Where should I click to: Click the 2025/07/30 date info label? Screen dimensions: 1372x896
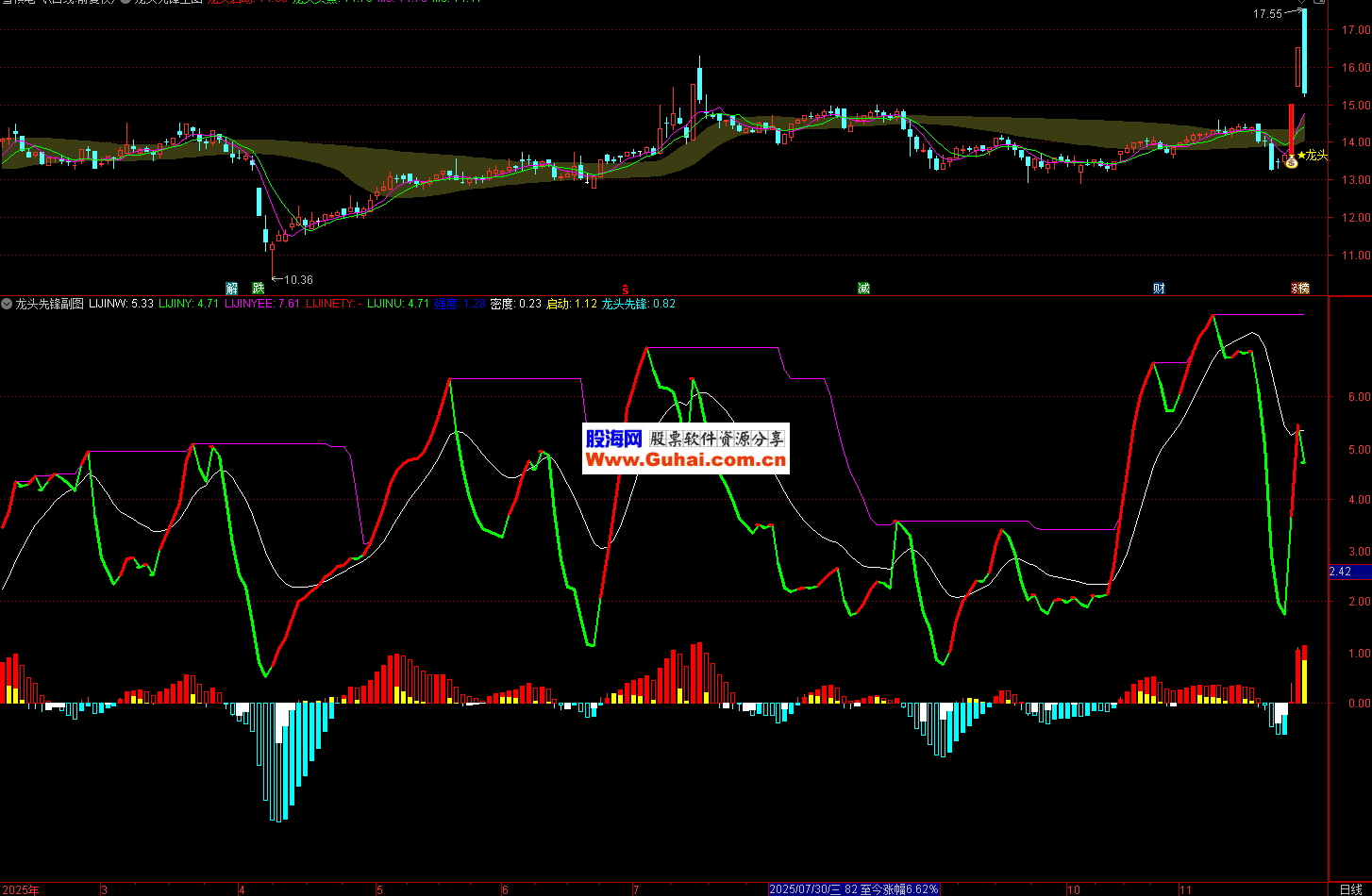(x=854, y=889)
